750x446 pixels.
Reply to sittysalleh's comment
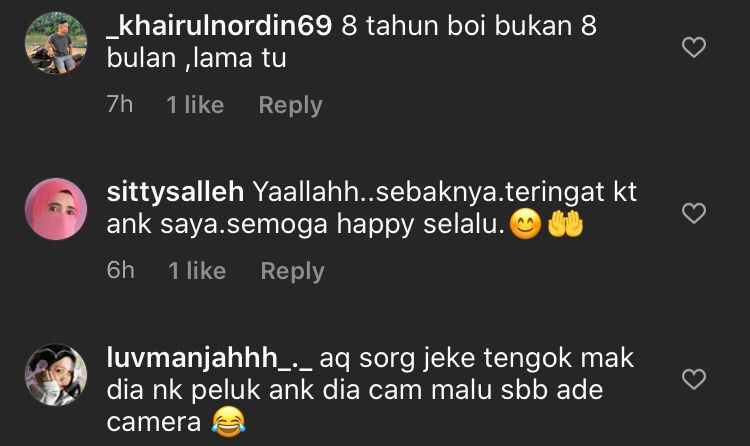click(292, 271)
